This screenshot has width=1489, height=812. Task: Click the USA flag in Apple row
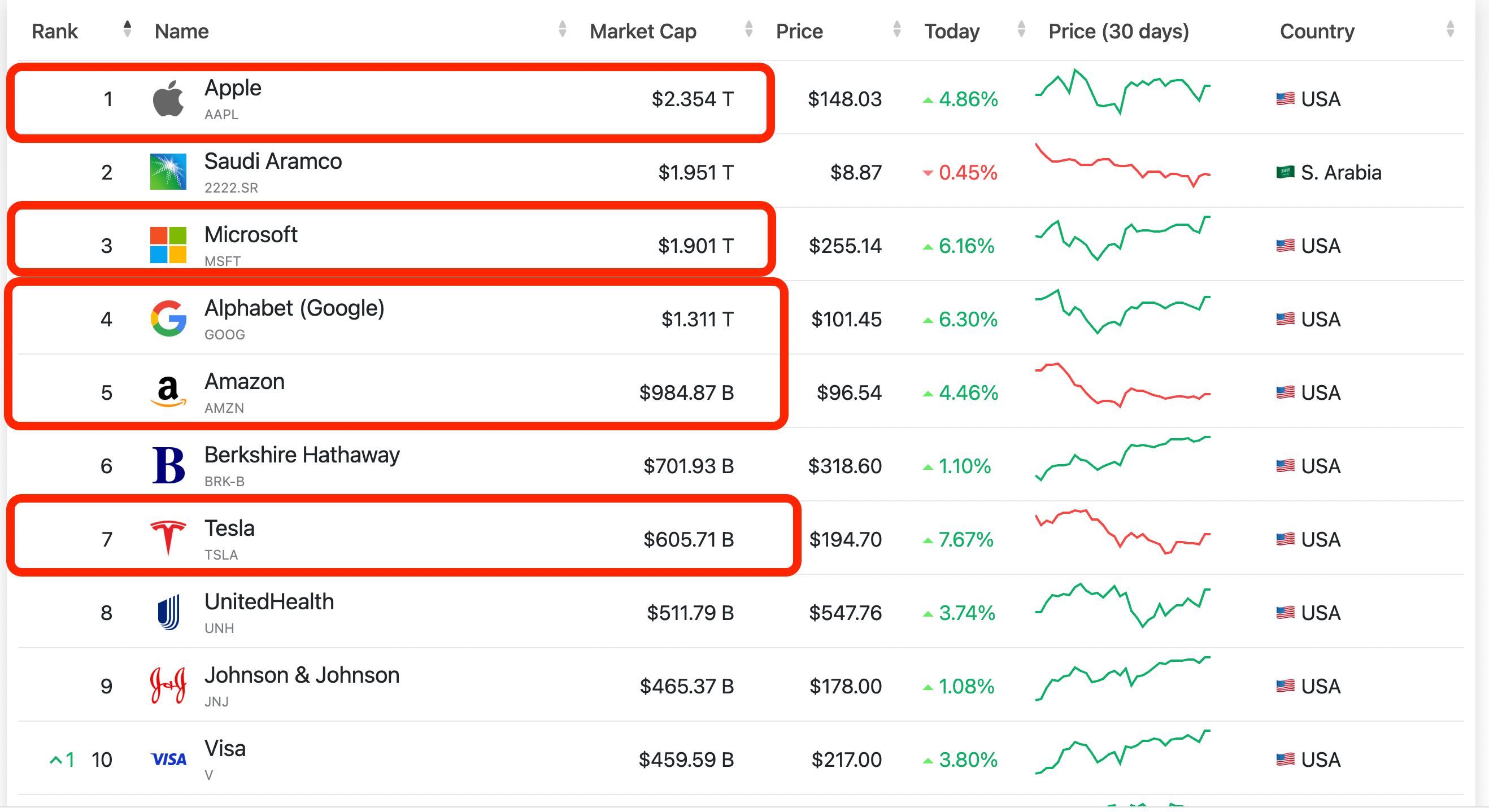(1285, 99)
